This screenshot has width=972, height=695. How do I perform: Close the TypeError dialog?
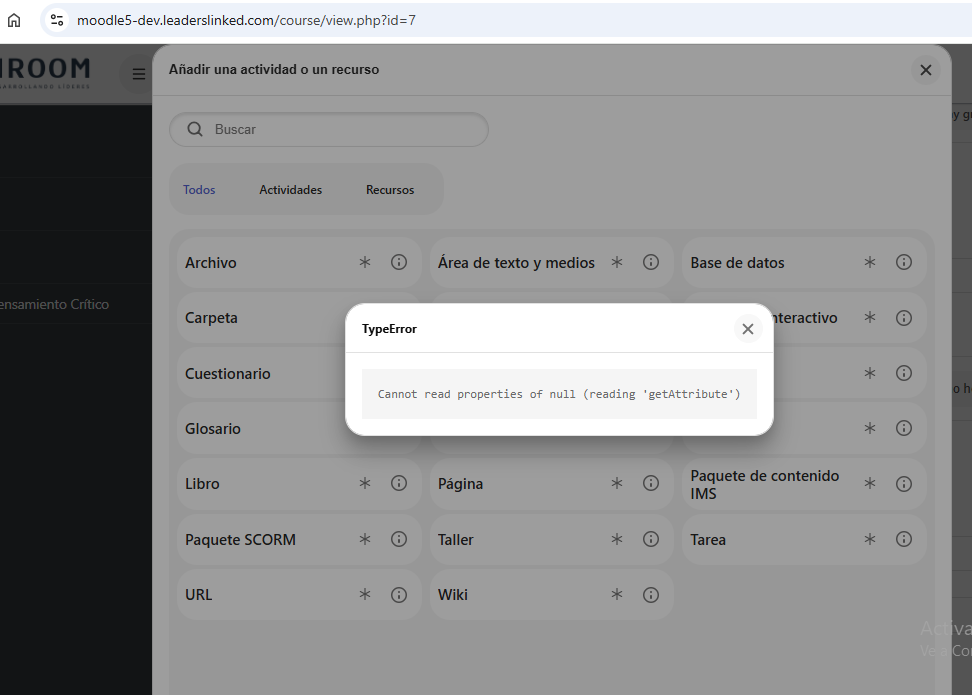(747, 329)
